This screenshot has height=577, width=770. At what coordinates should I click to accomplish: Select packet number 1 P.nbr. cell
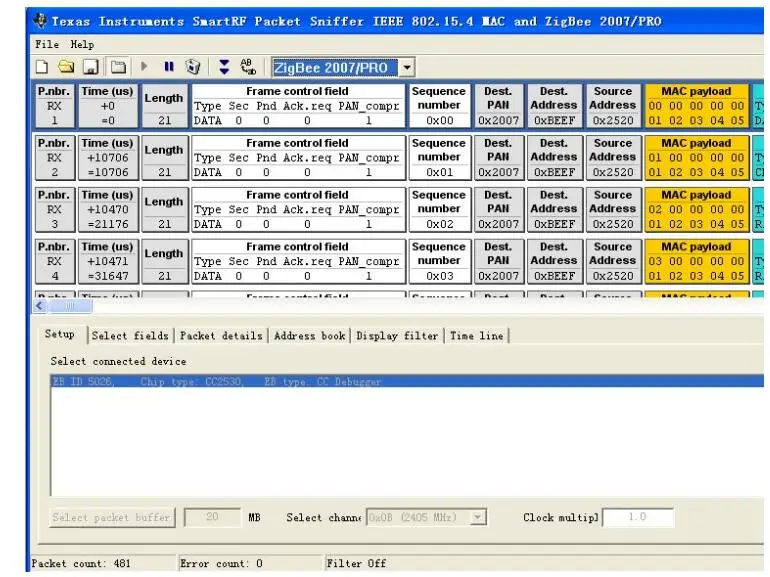[x=55, y=106]
